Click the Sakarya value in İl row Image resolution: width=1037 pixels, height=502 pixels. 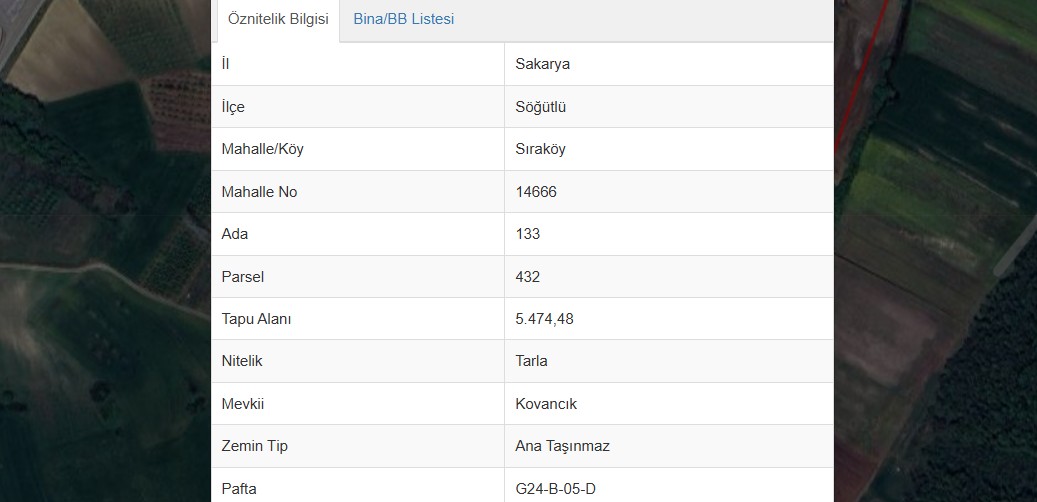click(x=542, y=64)
